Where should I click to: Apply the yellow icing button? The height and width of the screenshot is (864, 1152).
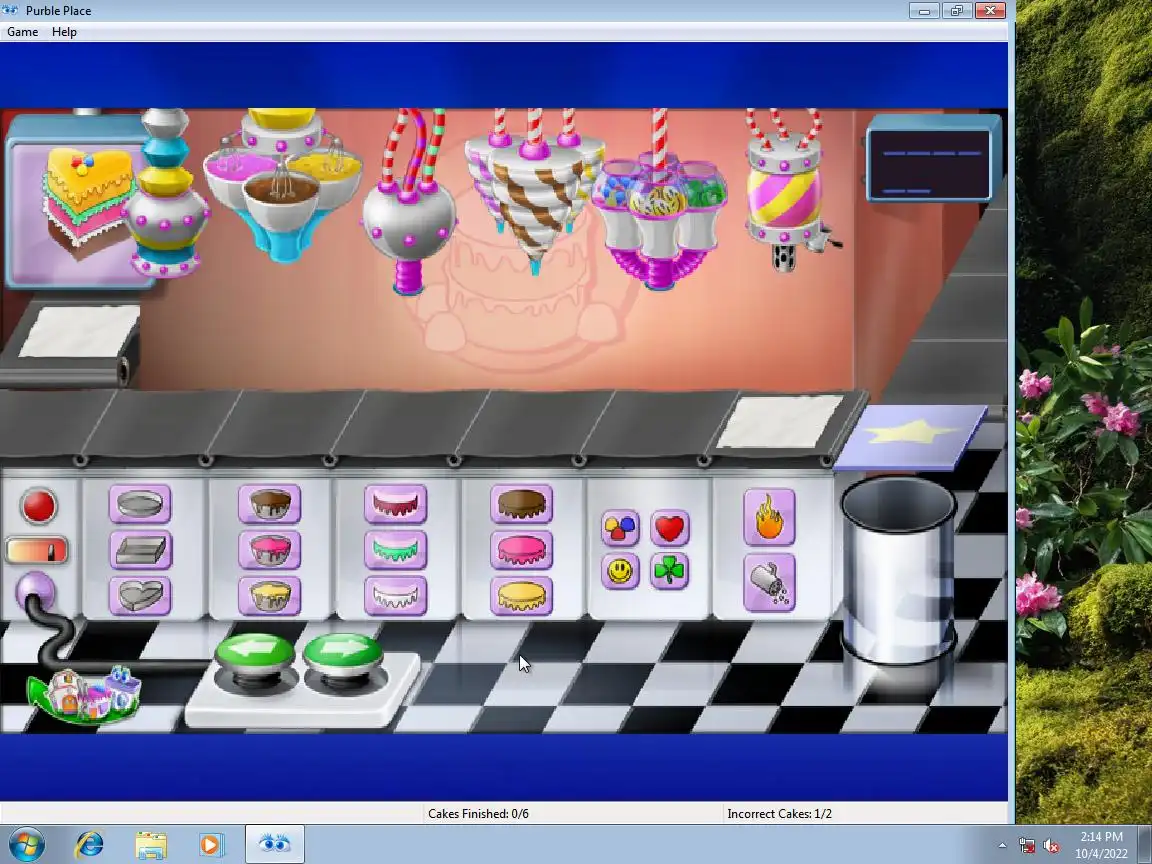pyautogui.click(x=522, y=595)
